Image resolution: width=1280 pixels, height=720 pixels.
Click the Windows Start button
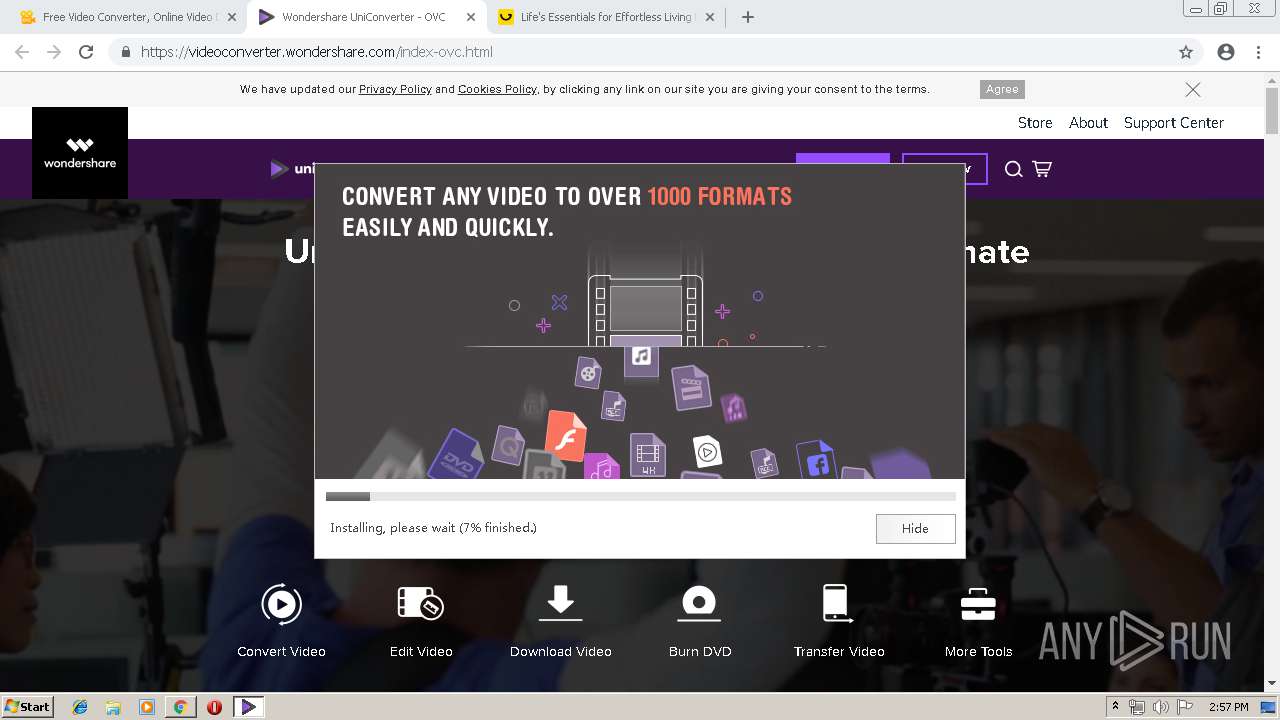tap(27, 707)
